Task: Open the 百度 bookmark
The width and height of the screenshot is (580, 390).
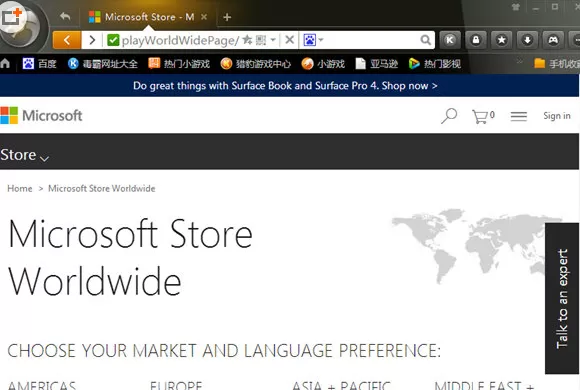Action: (x=40, y=64)
